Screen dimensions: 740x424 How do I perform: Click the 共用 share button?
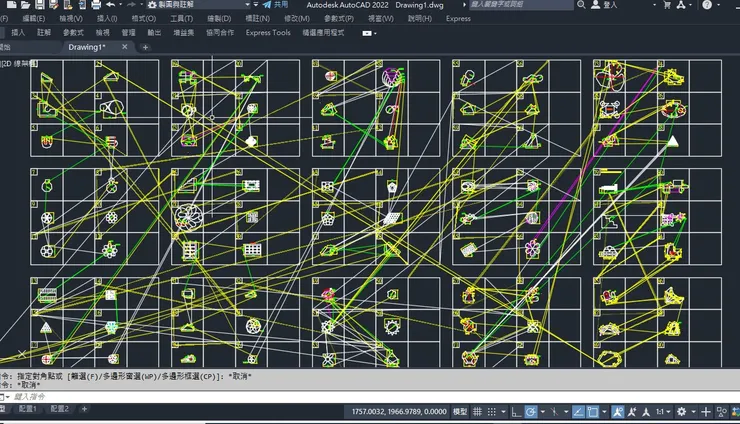275,5
